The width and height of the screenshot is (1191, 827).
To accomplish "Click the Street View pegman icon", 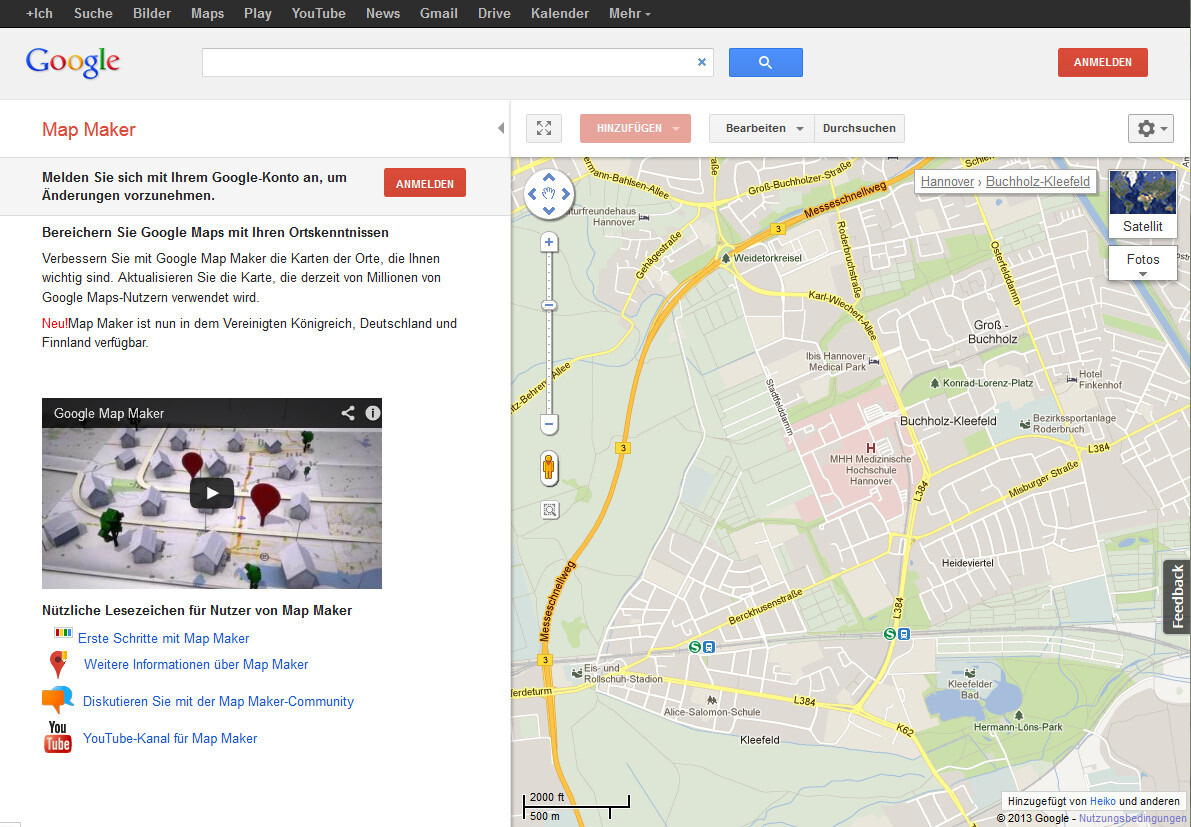I will pos(549,468).
